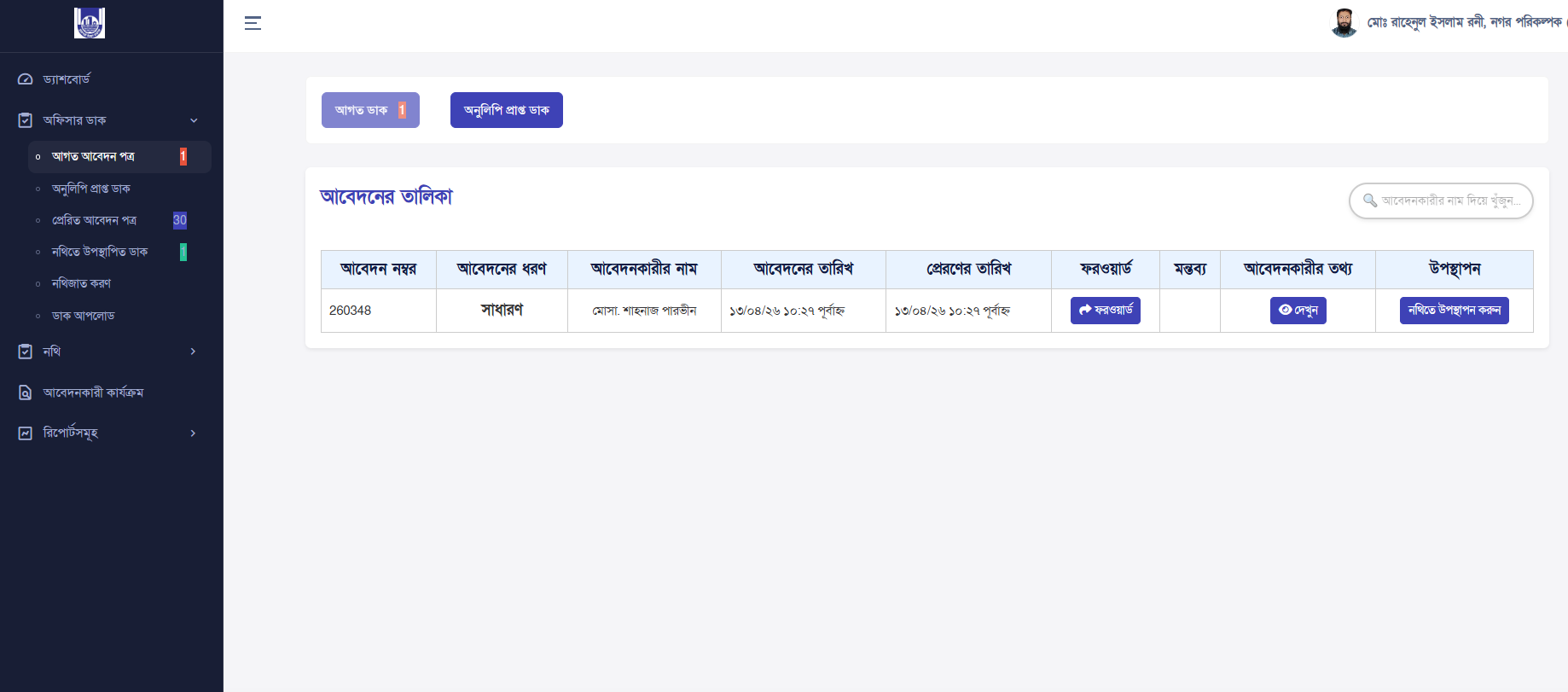Expand the রিপোর্টসমূহ submenu arrow
The width and height of the screenshot is (1568, 692).
194,433
